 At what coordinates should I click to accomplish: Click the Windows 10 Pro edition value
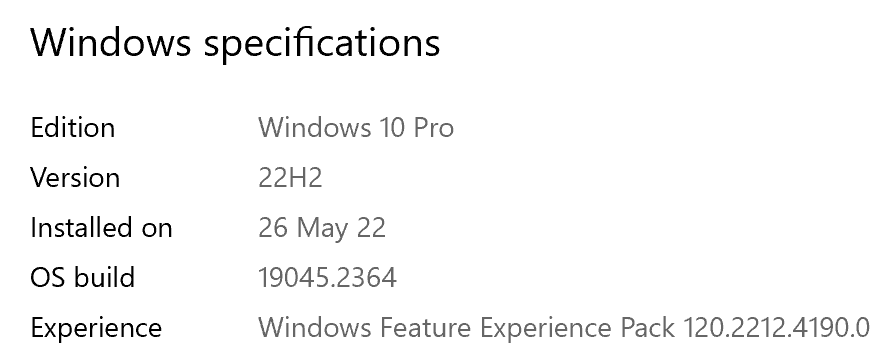356,127
